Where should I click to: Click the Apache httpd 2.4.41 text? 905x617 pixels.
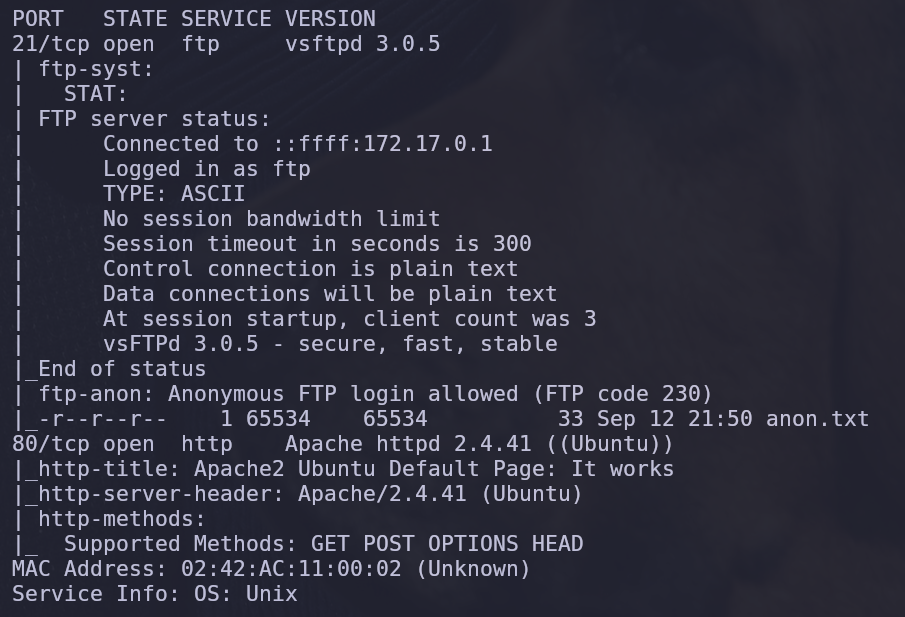pos(408,444)
